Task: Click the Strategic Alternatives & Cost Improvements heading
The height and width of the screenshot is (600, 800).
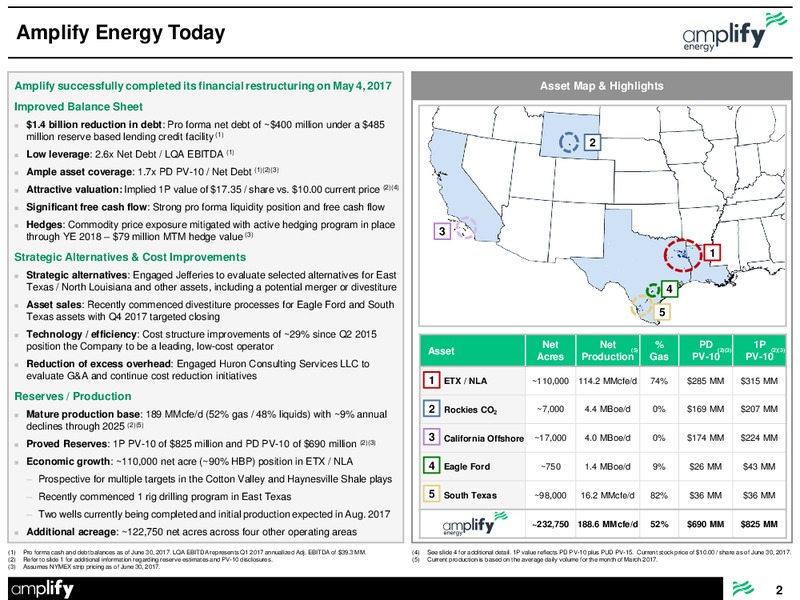Action: [130, 257]
